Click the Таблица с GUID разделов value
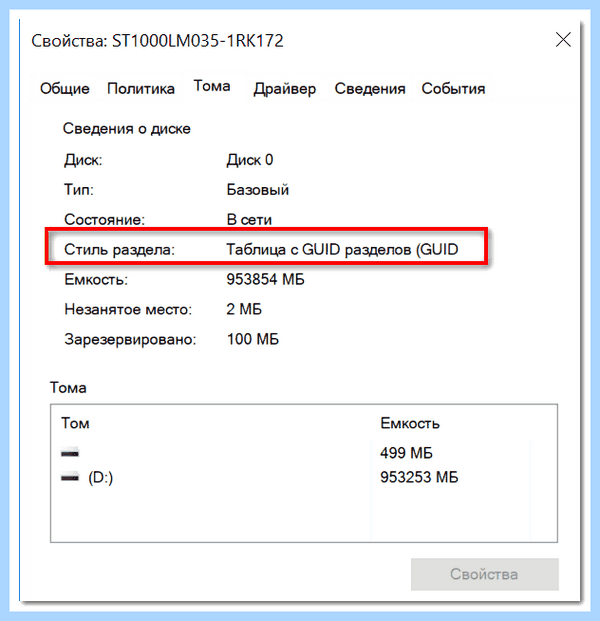Image resolution: width=600 pixels, height=621 pixels. coord(342,250)
